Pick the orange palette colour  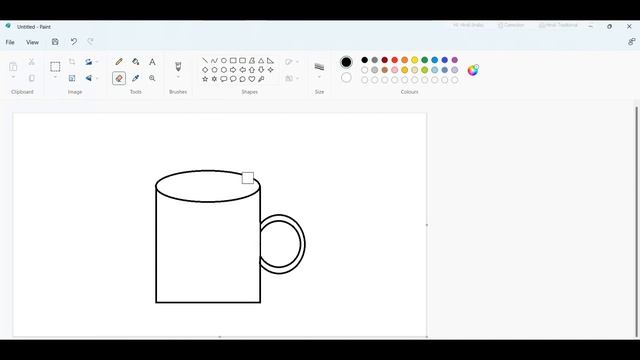[x=404, y=60]
